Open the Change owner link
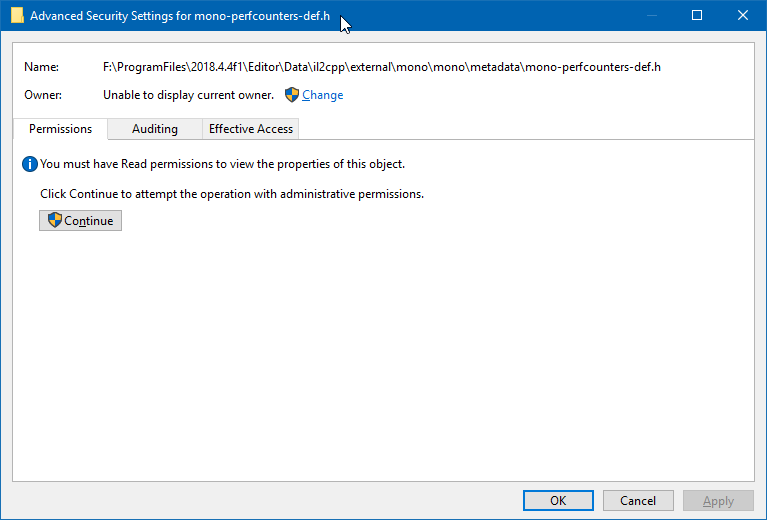767x520 pixels. (x=322, y=95)
